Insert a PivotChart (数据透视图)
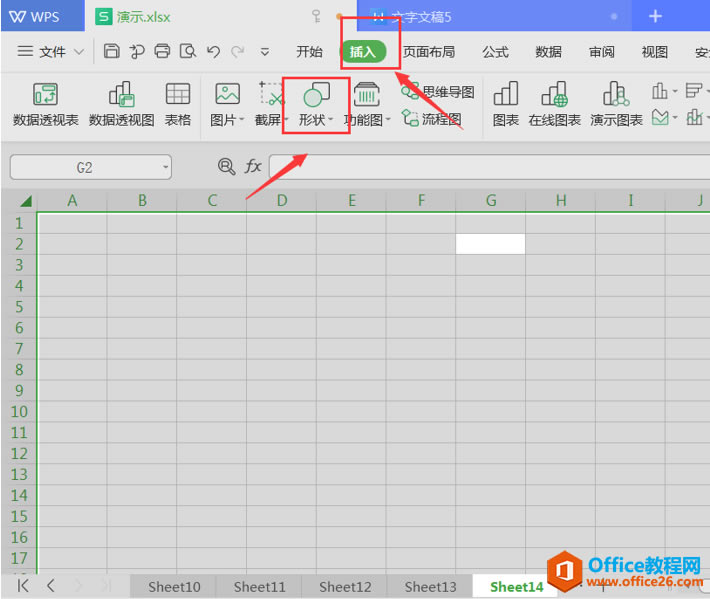 (x=121, y=104)
